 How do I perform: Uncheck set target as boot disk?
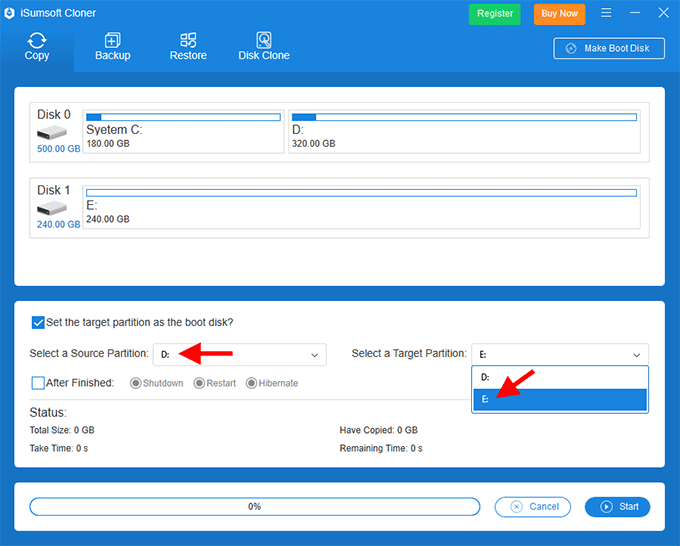click(38, 323)
